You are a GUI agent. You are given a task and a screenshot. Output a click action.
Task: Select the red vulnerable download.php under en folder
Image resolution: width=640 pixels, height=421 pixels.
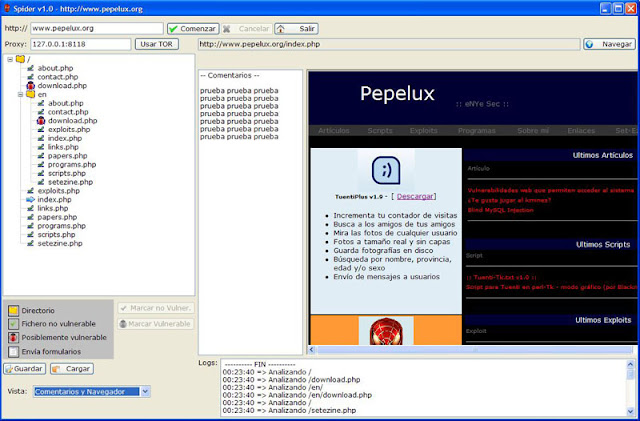(x=71, y=120)
